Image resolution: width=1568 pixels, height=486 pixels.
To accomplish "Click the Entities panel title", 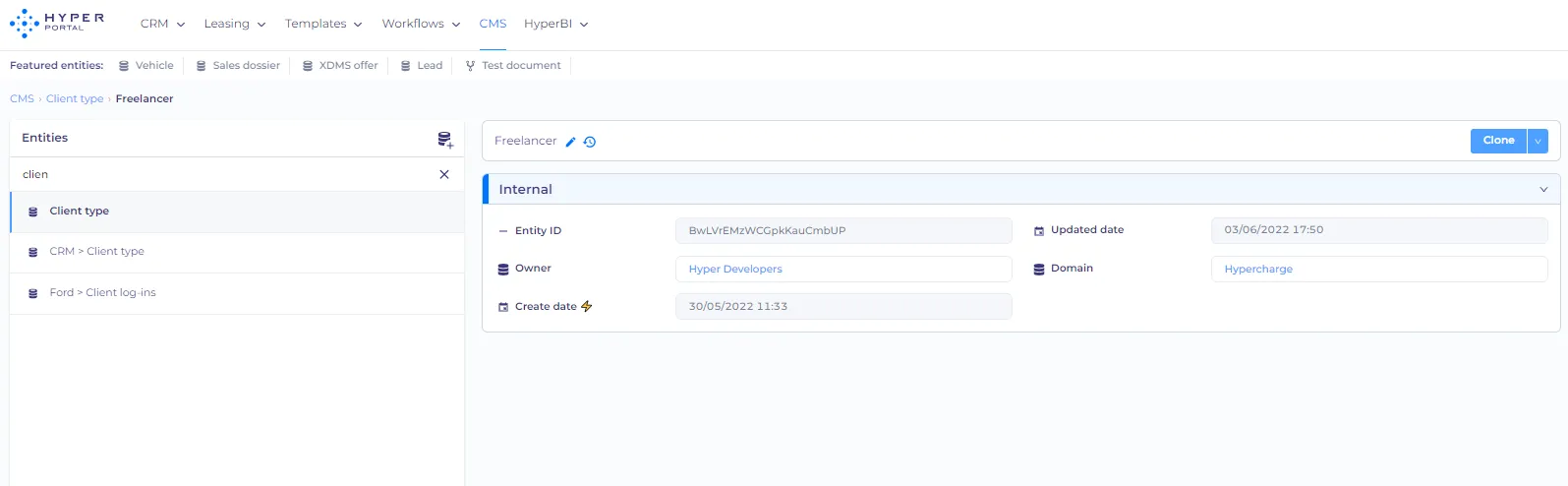I will tap(45, 138).
